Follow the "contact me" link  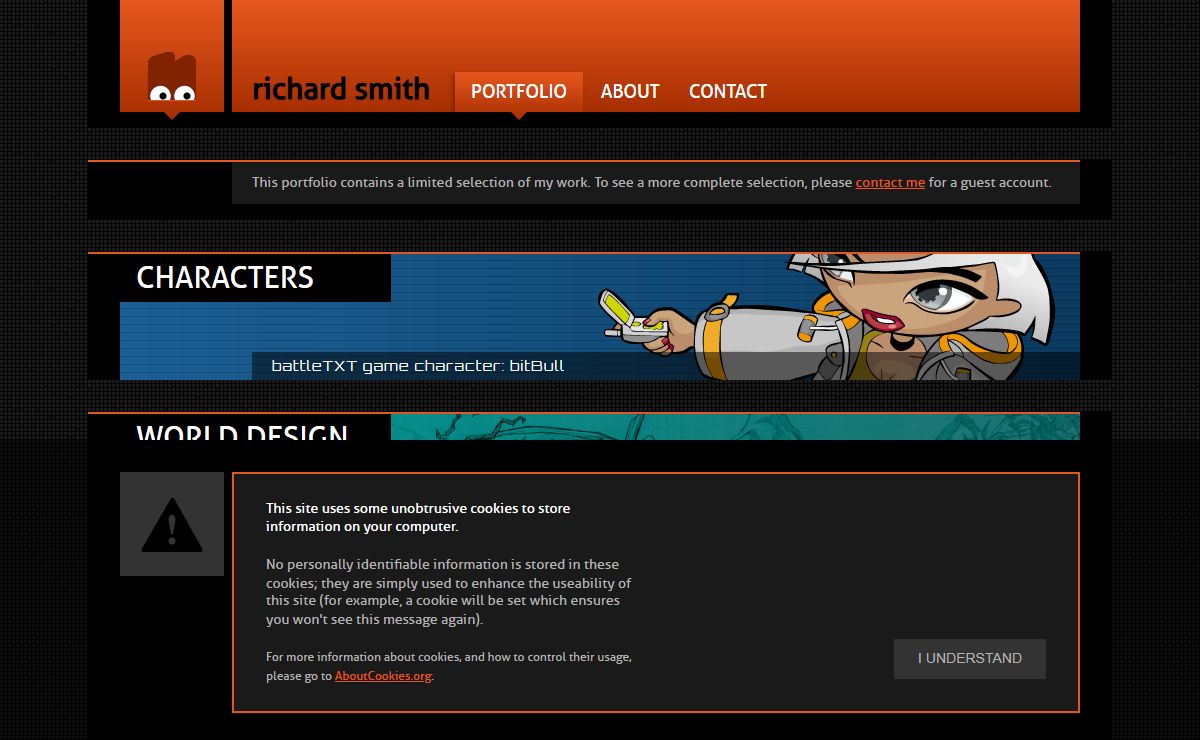[890, 183]
